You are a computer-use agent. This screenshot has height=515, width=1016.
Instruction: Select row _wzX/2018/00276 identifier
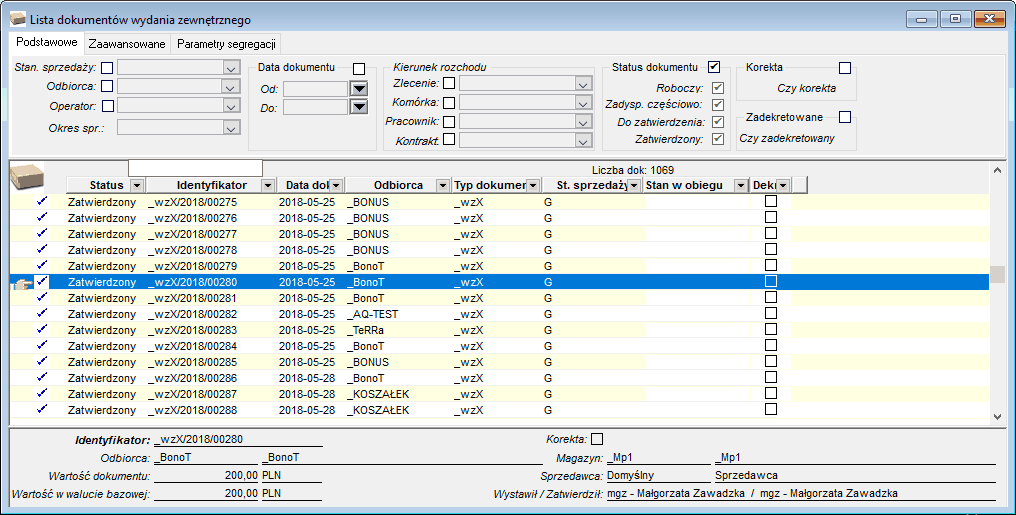pos(192,218)
